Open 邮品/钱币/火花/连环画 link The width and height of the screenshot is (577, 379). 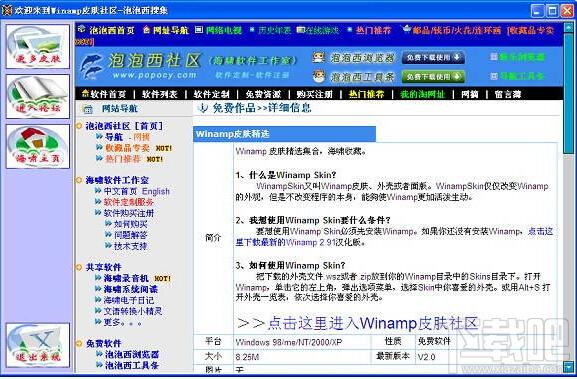point(456,30)
